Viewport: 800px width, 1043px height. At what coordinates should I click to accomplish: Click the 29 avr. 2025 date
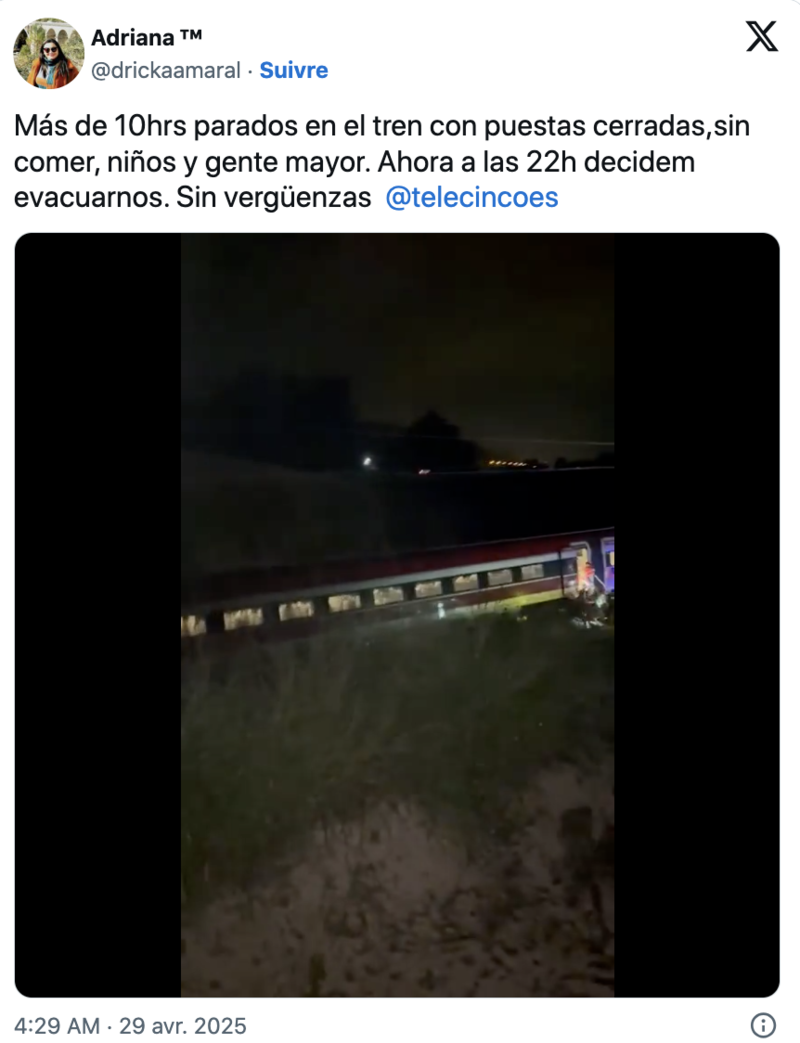(x=183, y=1026)
